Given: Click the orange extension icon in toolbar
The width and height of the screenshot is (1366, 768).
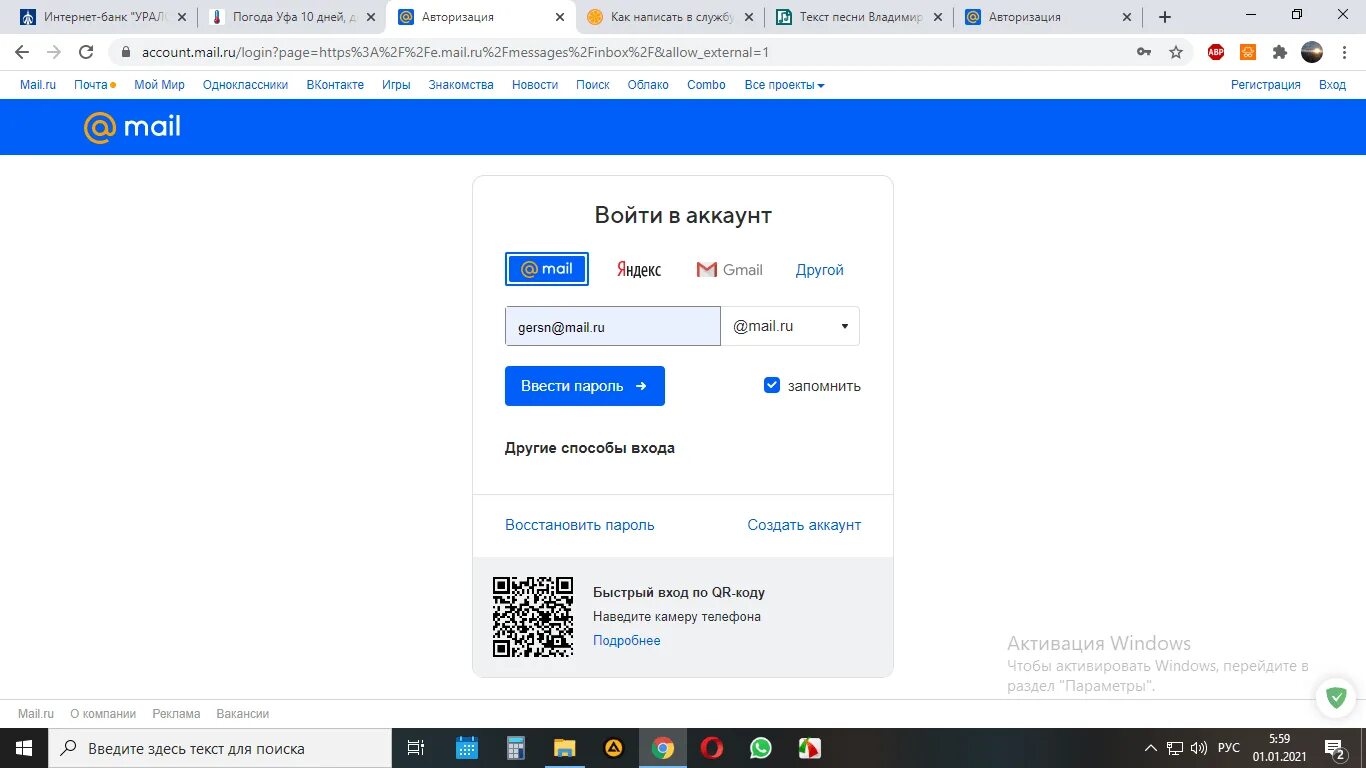Looking at the screenshot, I should point(1248,52).
